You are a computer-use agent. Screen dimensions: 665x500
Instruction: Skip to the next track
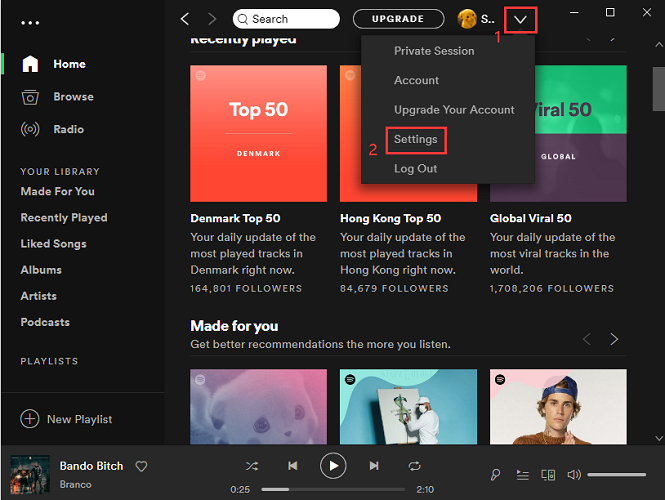[374, 466]
